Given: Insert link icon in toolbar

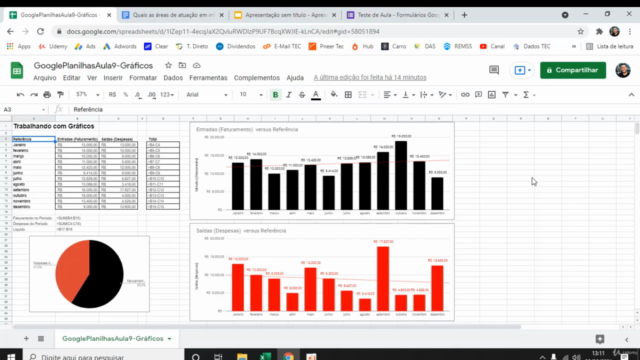Looking at the screenshot, I should point(465,95).
